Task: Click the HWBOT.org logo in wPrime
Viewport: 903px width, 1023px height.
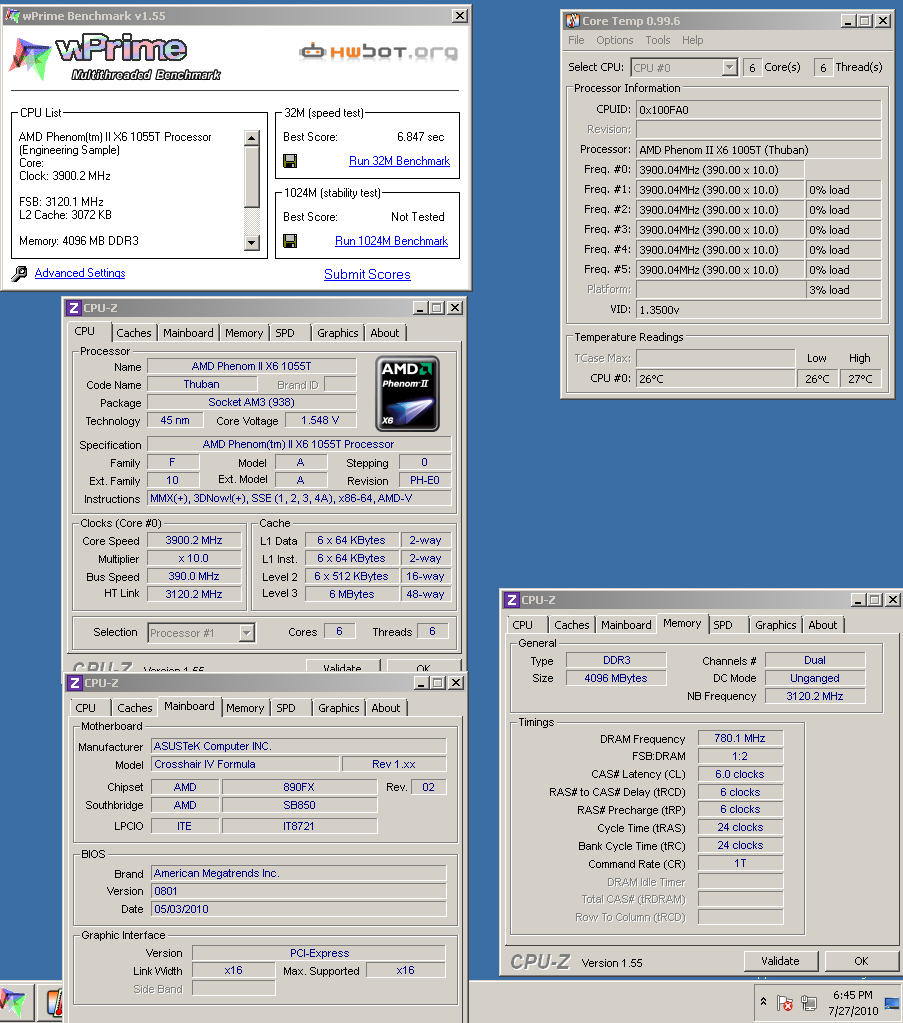Action: 378,52
